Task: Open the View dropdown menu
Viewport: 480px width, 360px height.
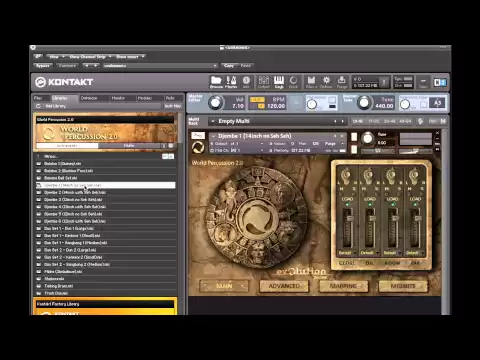Action: [x=55, y=57]
